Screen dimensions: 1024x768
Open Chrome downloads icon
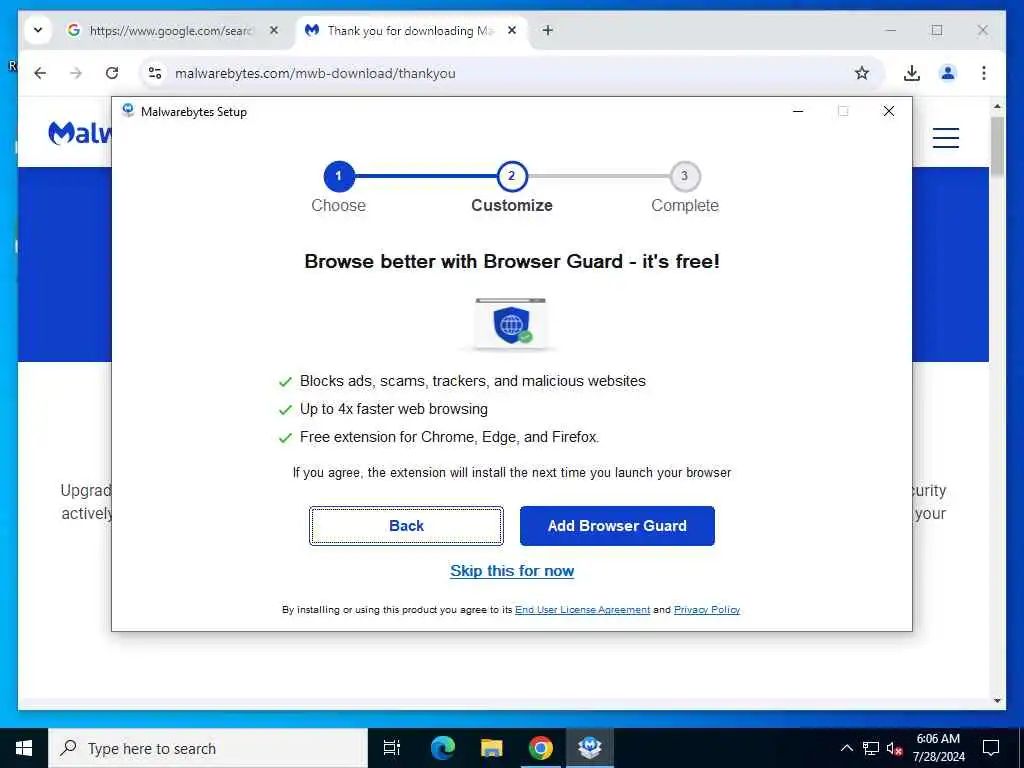[x=912, y=73]
